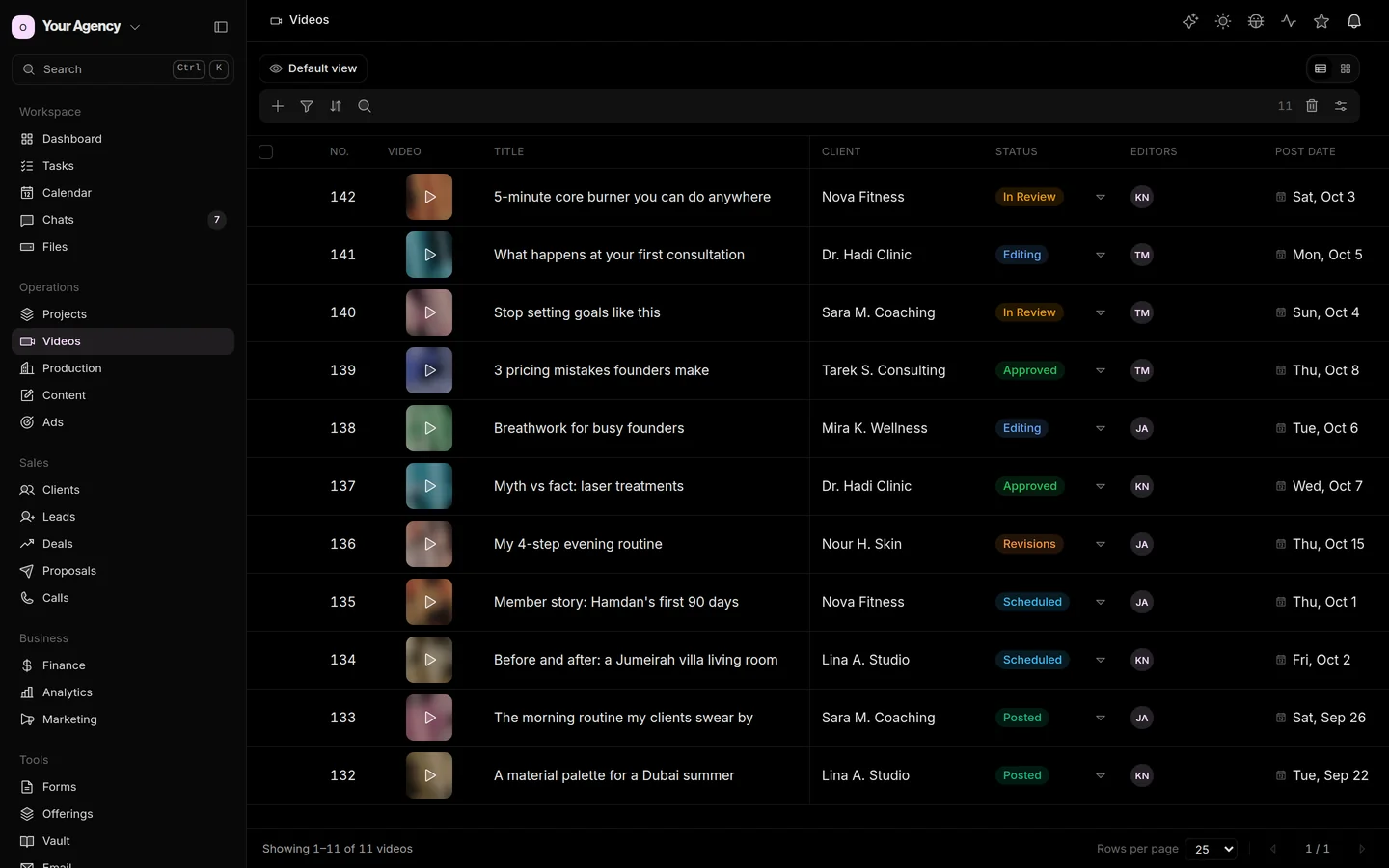Navigate to Proposals in sidebar

click(123, 571)
